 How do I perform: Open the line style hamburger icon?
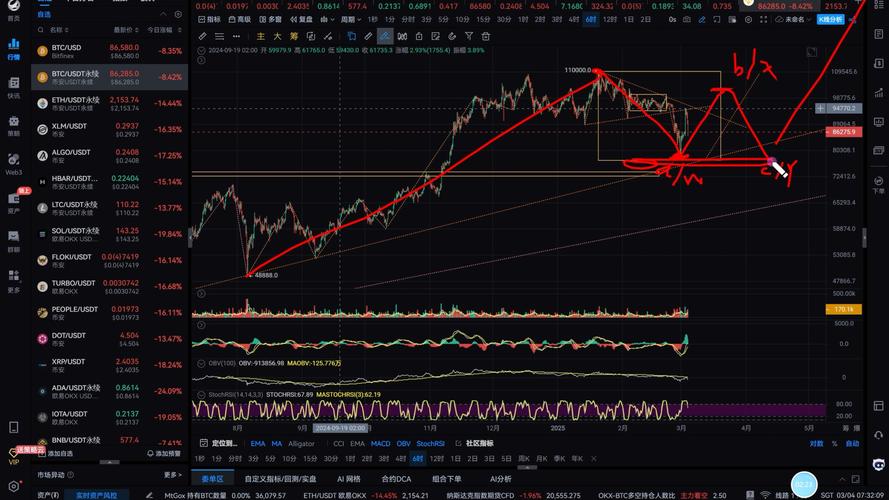click(219, 36)
